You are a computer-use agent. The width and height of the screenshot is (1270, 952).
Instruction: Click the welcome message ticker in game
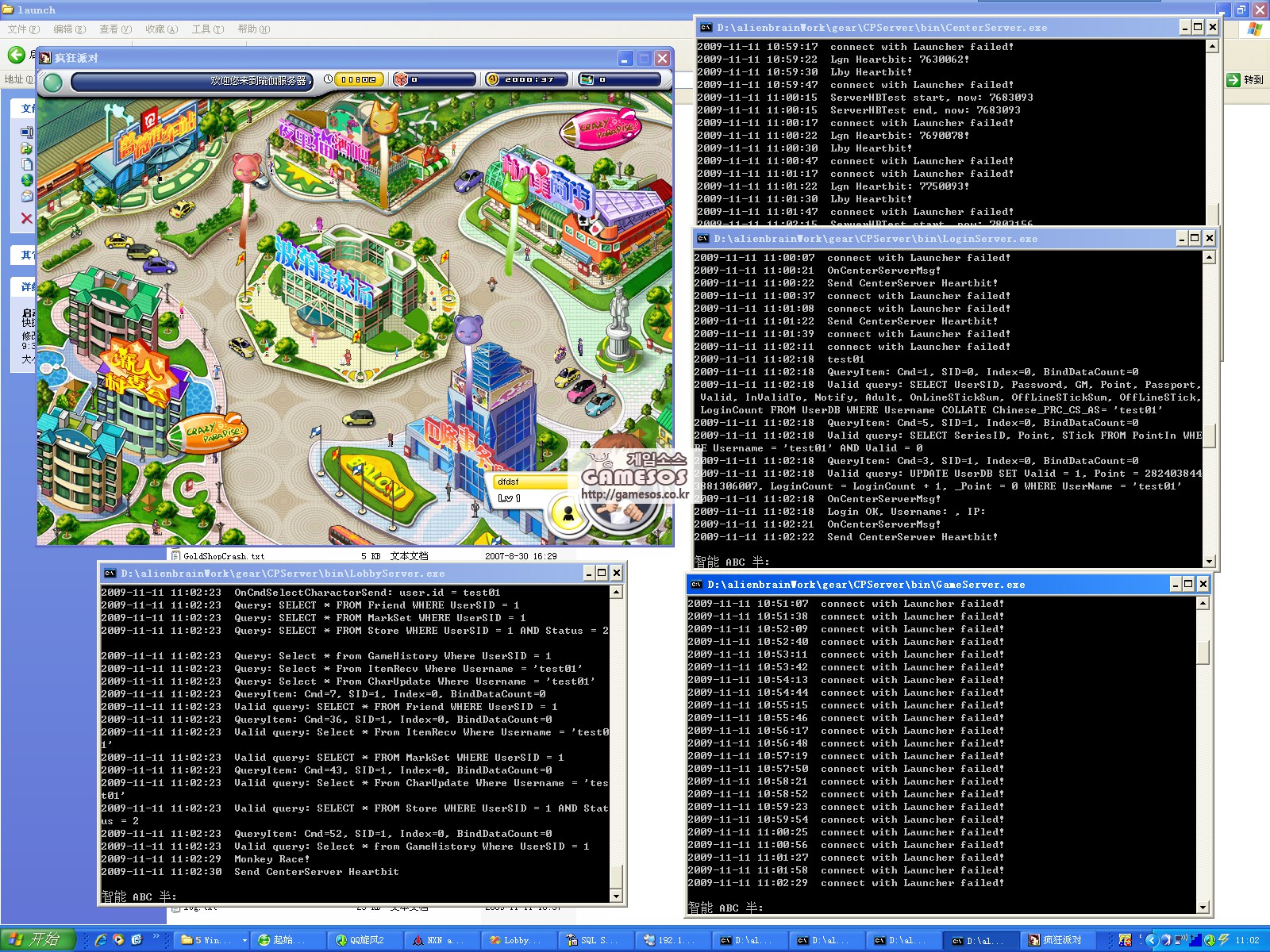click(x=190, y=80)
